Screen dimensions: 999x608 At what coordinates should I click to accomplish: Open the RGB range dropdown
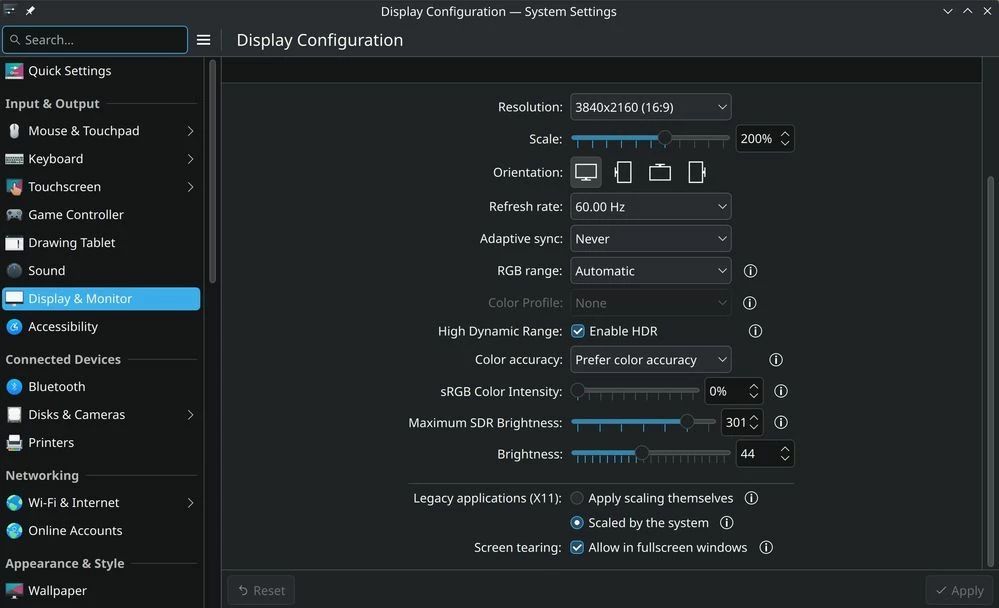(650, 271)
